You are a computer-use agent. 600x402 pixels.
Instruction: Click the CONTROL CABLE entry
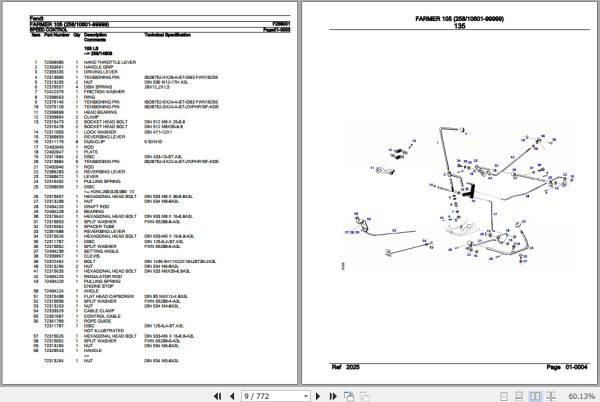pos(102,316)
